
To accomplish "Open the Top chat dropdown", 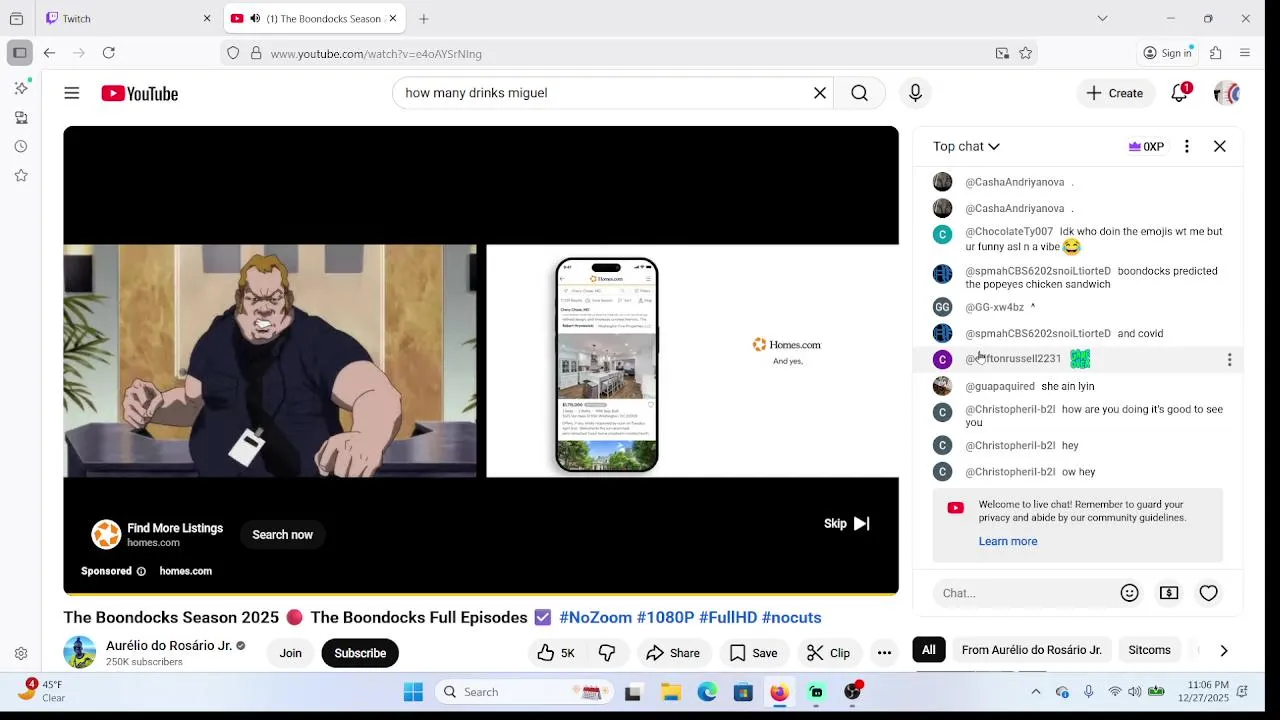I will (x=966, y=146).
